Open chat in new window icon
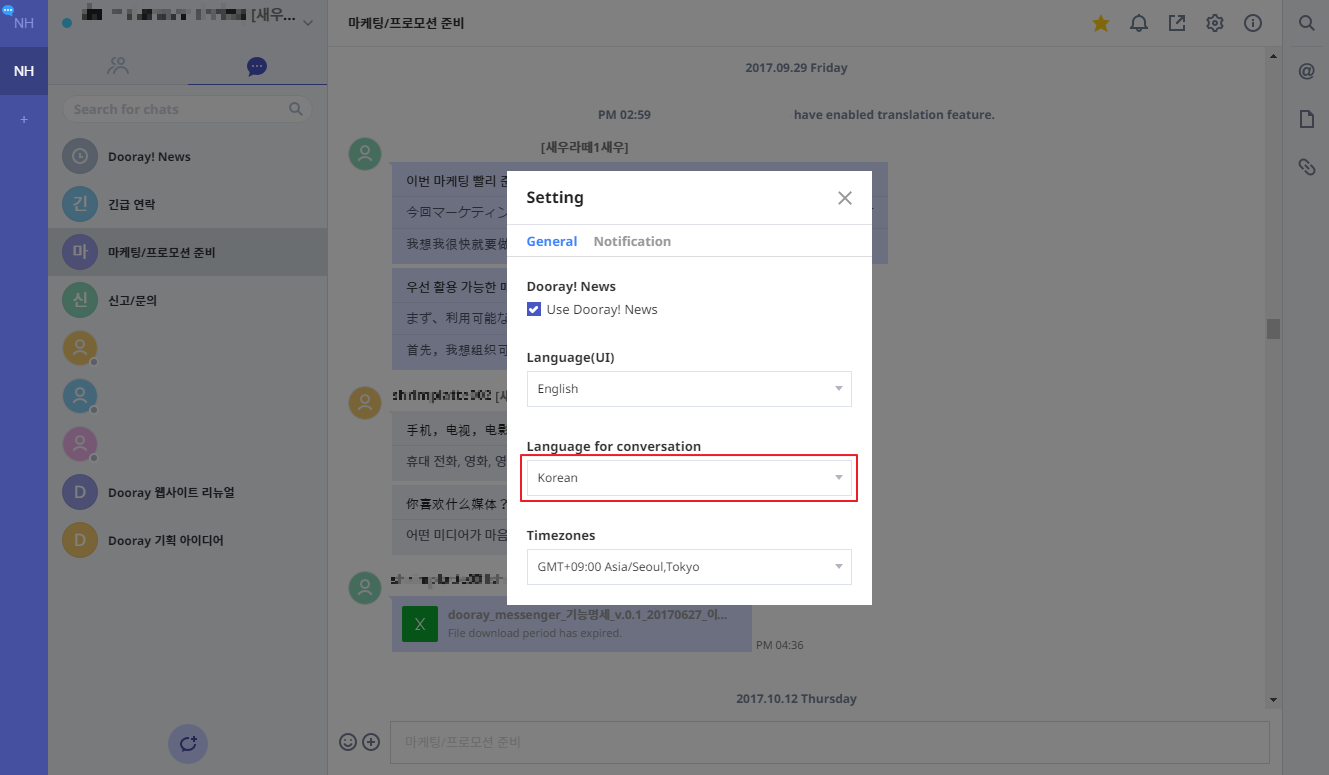The height and width of the screenshot is (775, 1329). [x=1177, y=23]
